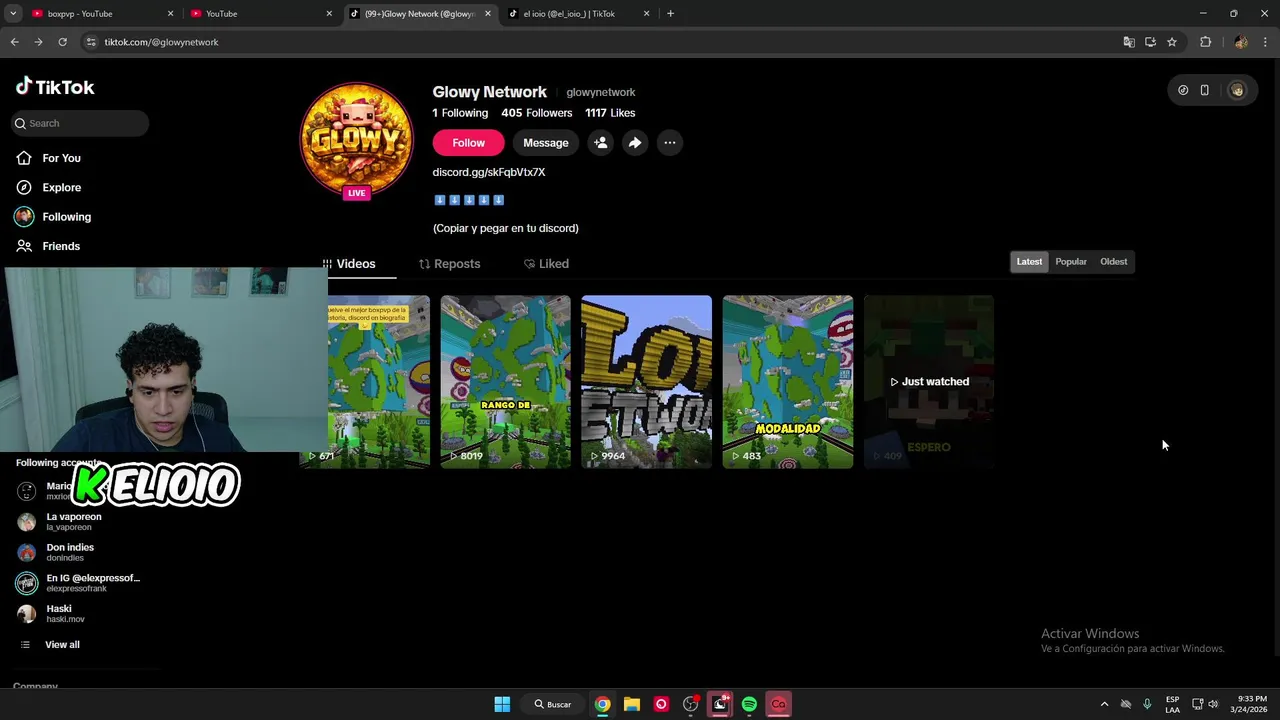Click the discord.gg/skFqbVtx7X bio text
1280x720 pixels.
(489, 172)
